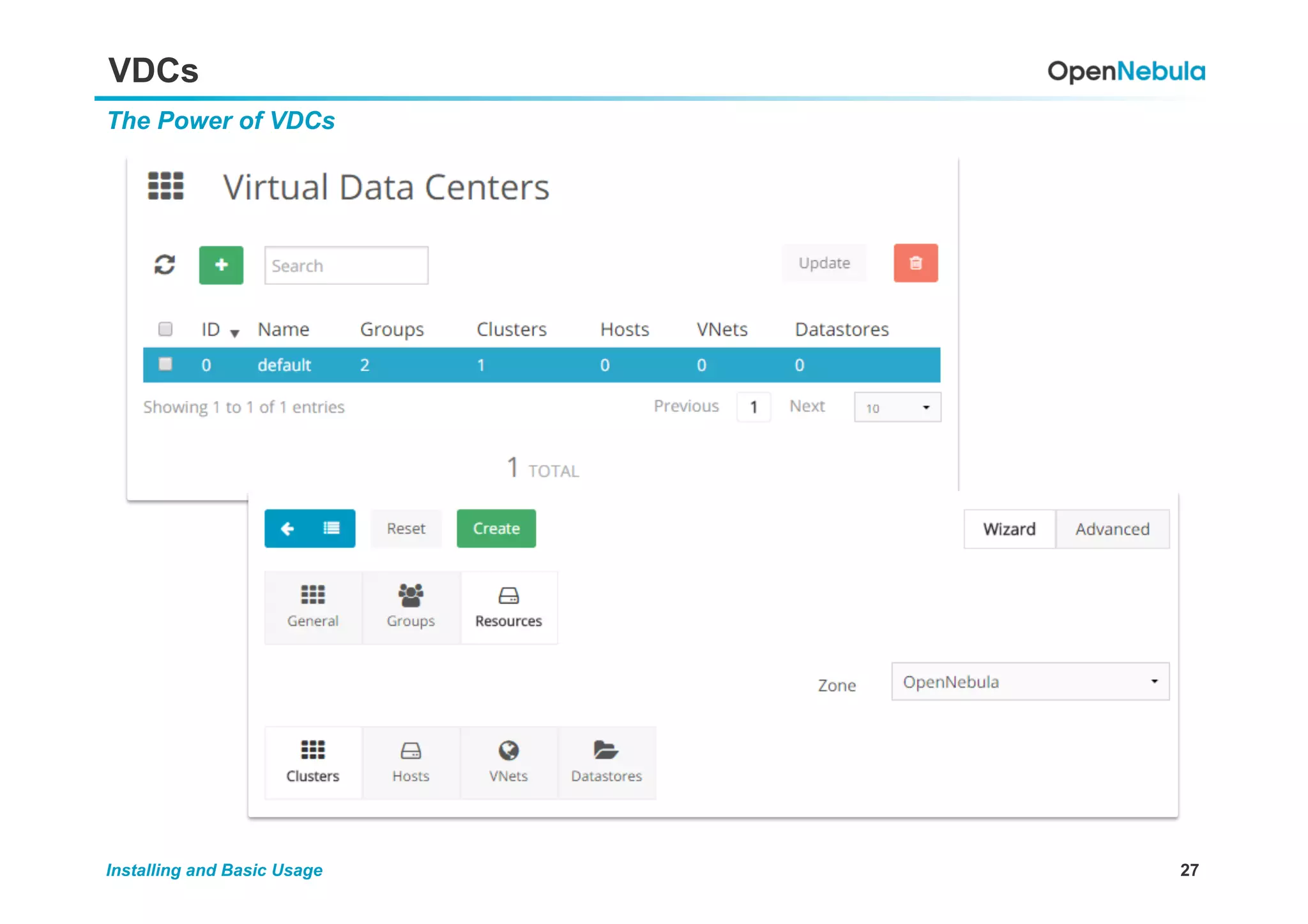Click the Datastores column header in table
The image size is (1308, 924).
coord(842,329)
